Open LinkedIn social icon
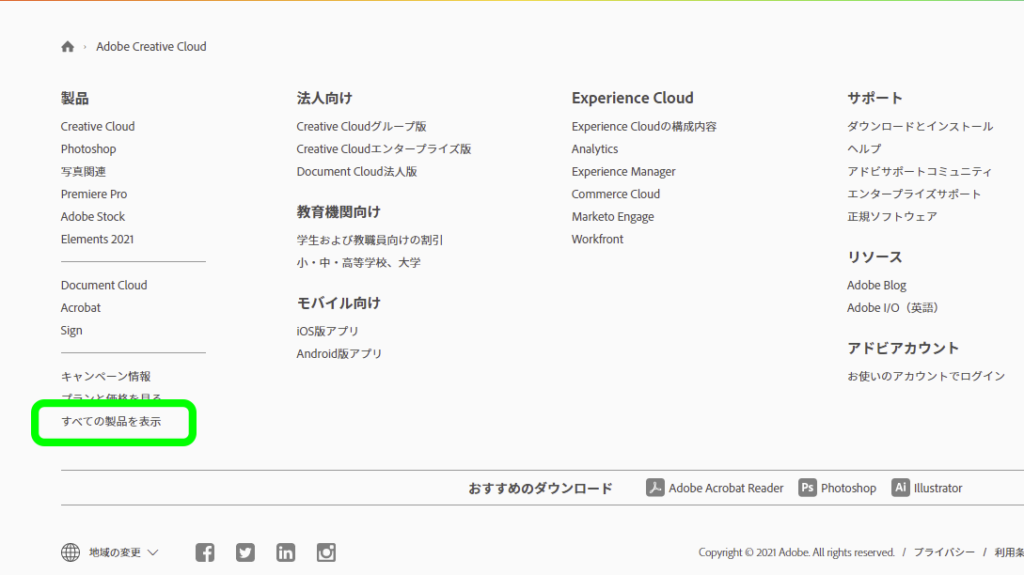The height and width of the screenshot is (575, 1024). (285, 553)
